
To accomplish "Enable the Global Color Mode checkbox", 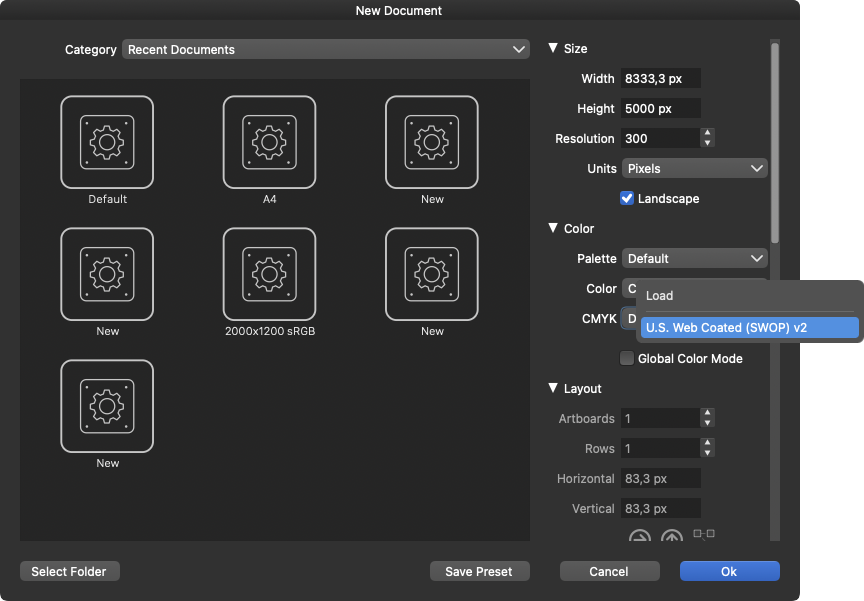I will (x=628, y=358).
